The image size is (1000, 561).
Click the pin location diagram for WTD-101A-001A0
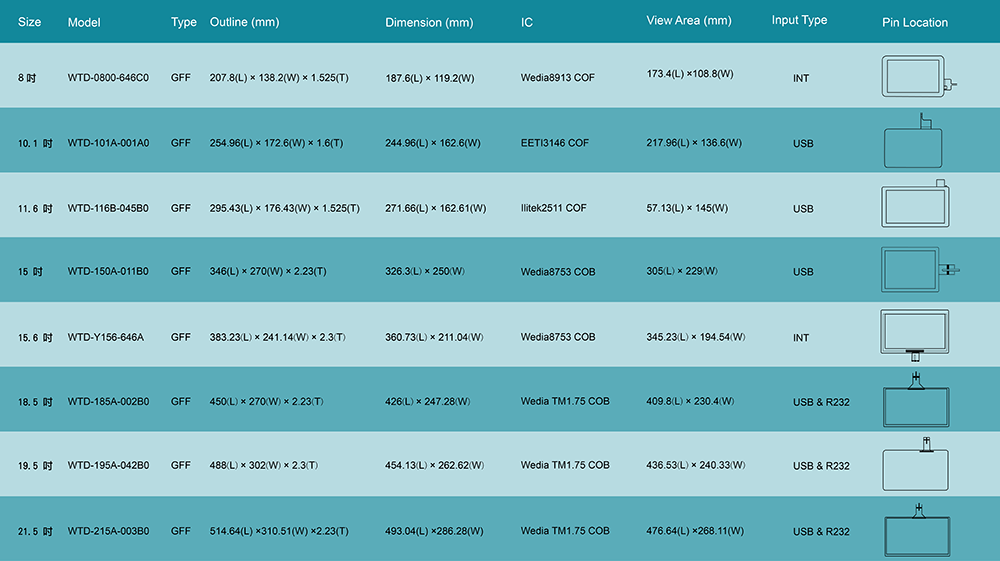913,140
